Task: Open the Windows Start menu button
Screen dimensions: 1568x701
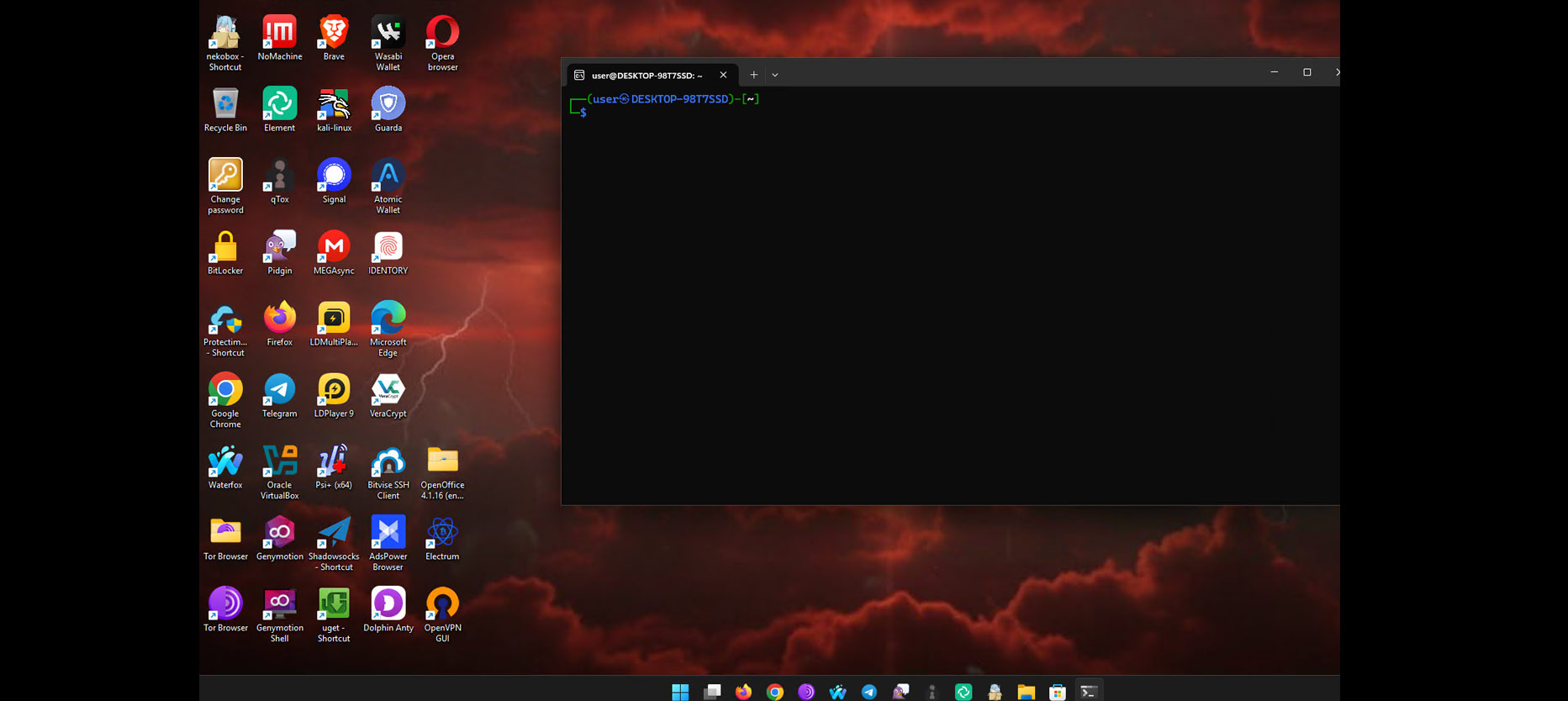Action: 680,691
